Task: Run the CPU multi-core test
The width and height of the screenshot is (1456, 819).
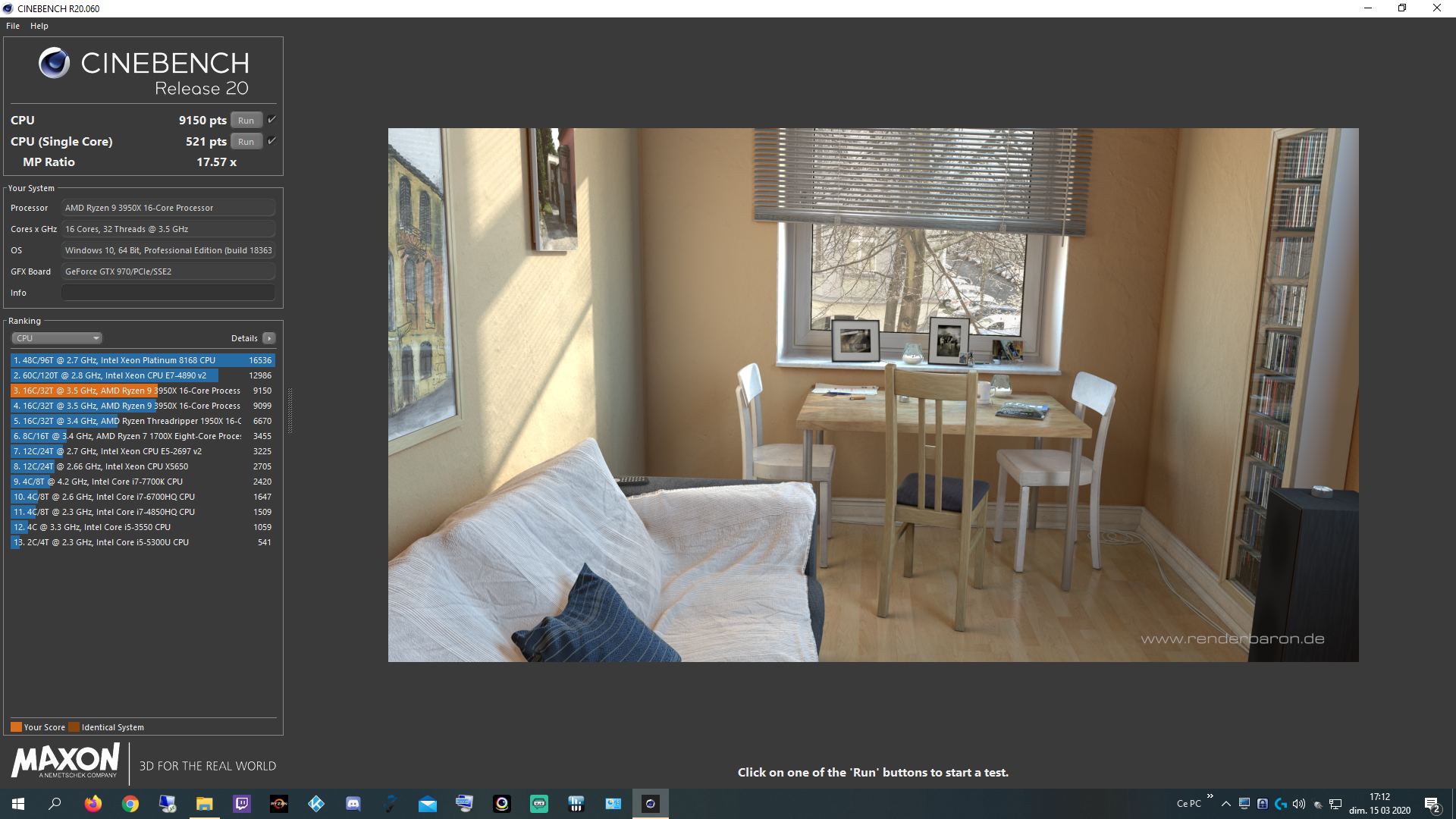Action: (x=246, y=121)
